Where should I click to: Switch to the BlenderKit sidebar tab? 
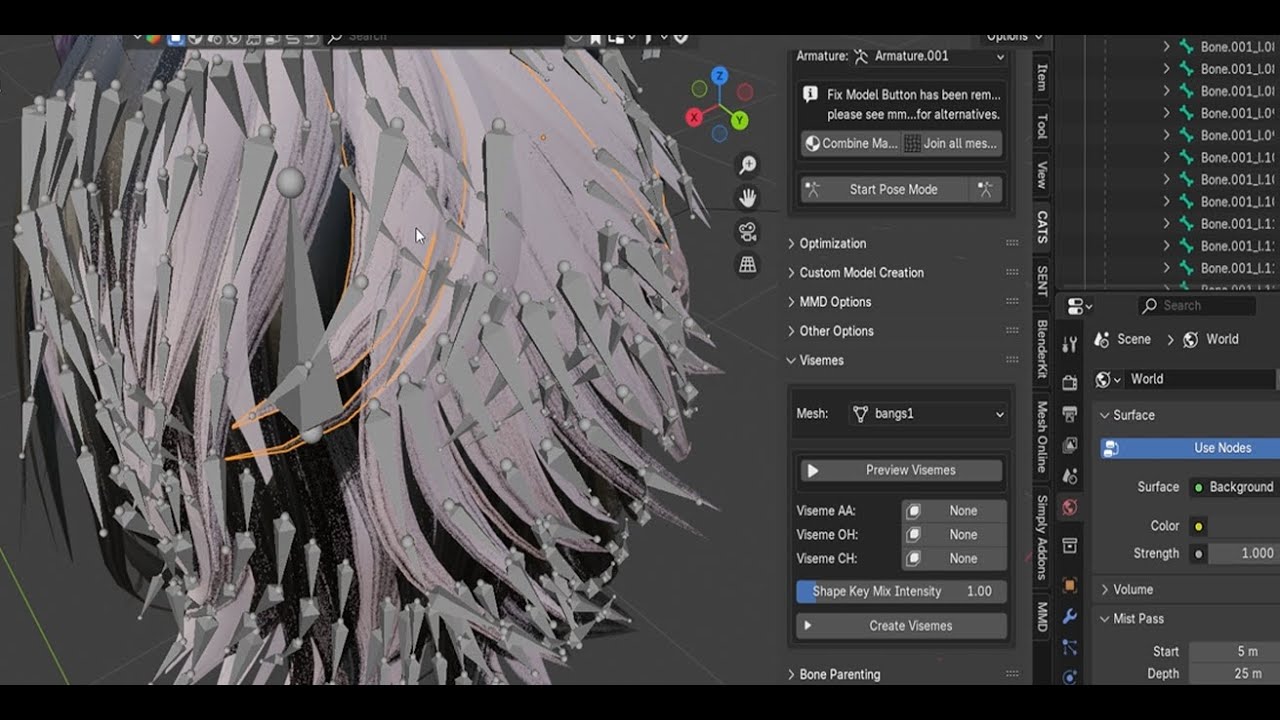pyautogui.click(x=1042, y=349)
